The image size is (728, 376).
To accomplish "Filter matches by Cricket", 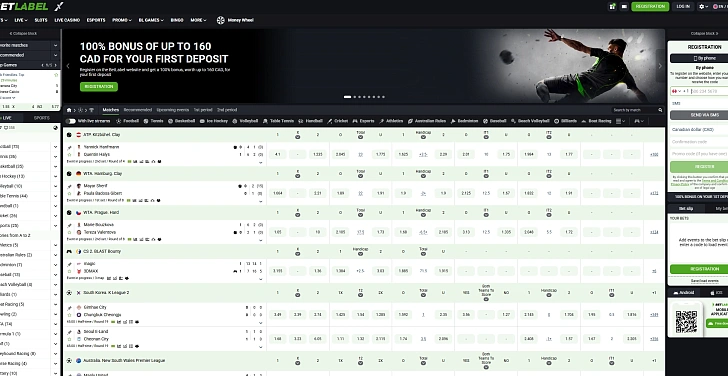I will [338, 121].
